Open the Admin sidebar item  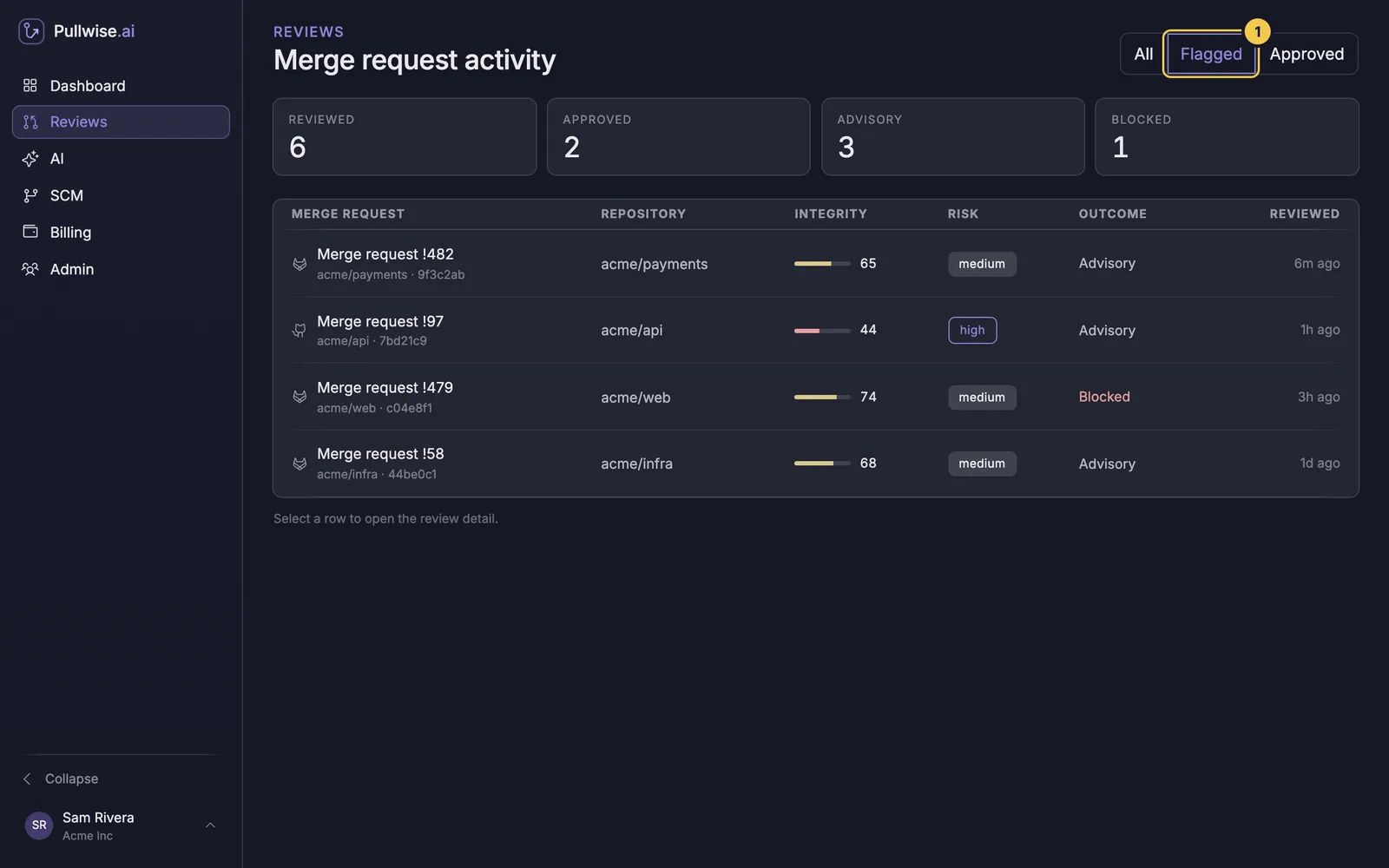point(121,269)
